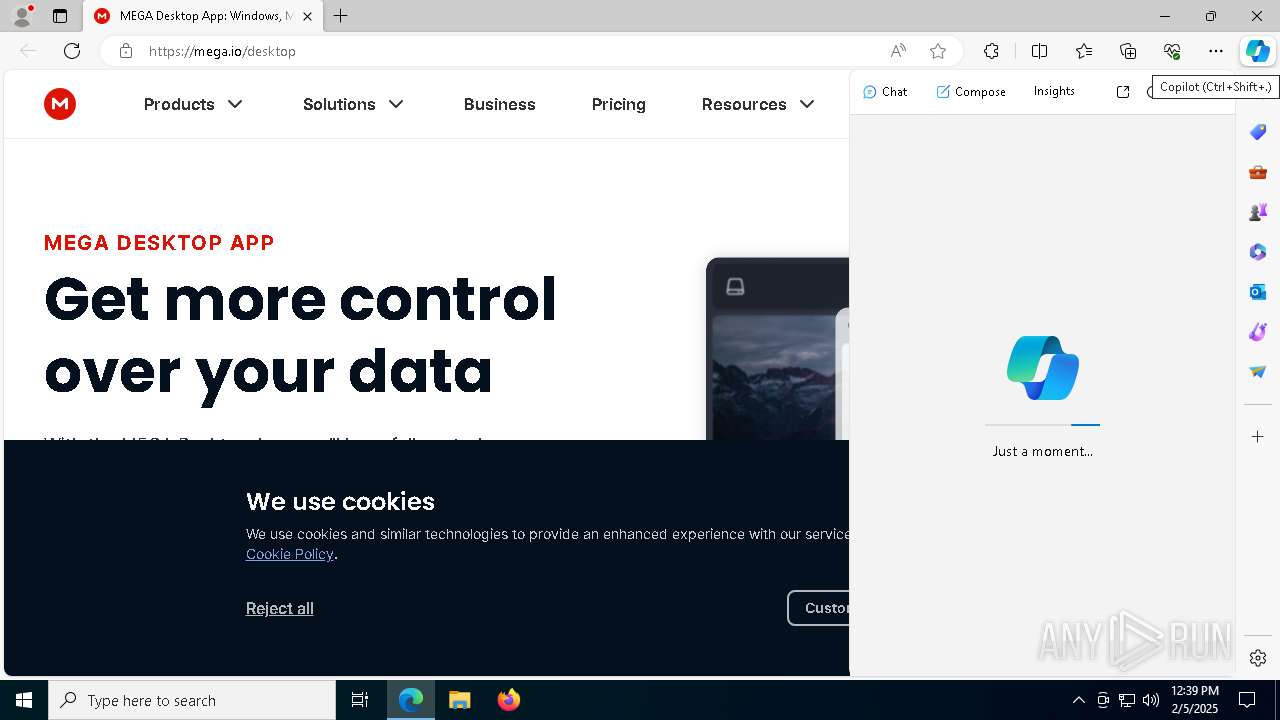Open sidebar Microsoft 365 icon
Image resolution: width=1280 pixels, height=720 pixels.
[x=1258, y=252]
